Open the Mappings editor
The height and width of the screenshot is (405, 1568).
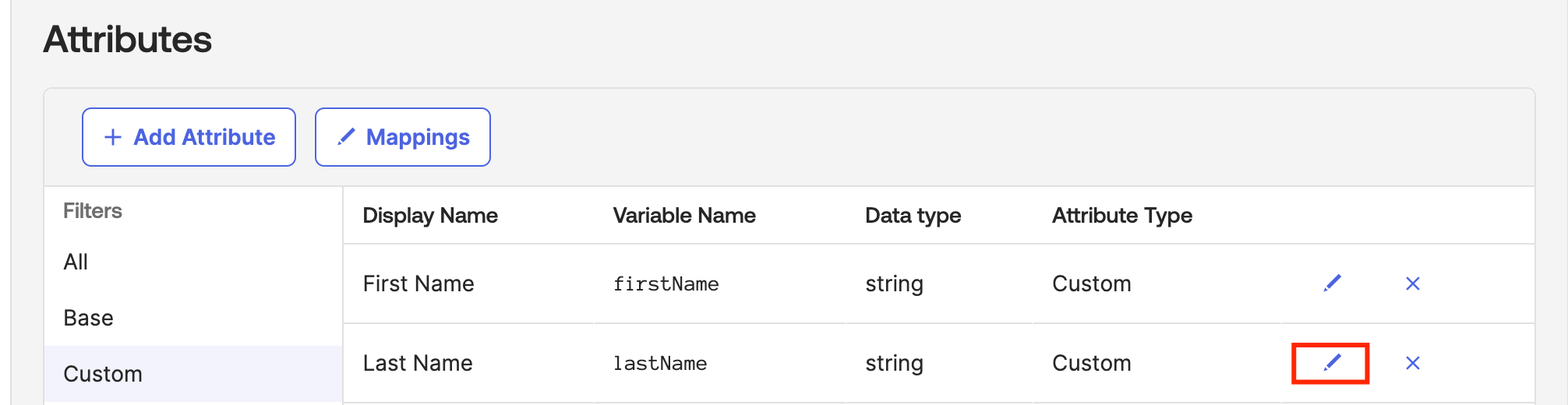click(x=402, y=137)
